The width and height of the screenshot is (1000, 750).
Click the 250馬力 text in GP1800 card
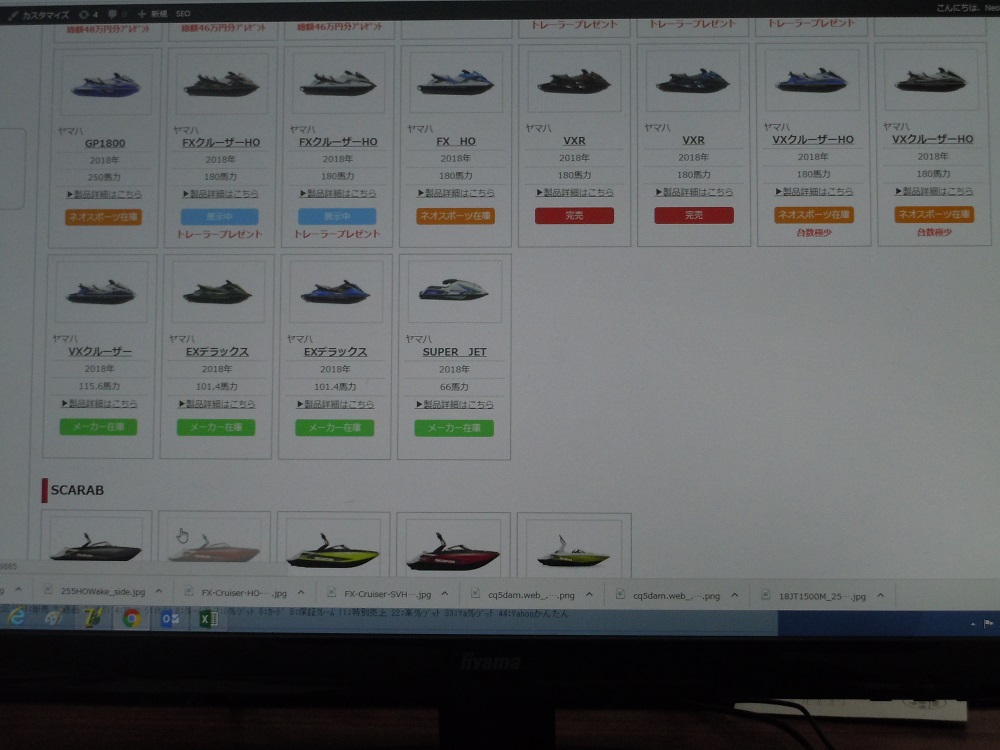coord(104,177)
